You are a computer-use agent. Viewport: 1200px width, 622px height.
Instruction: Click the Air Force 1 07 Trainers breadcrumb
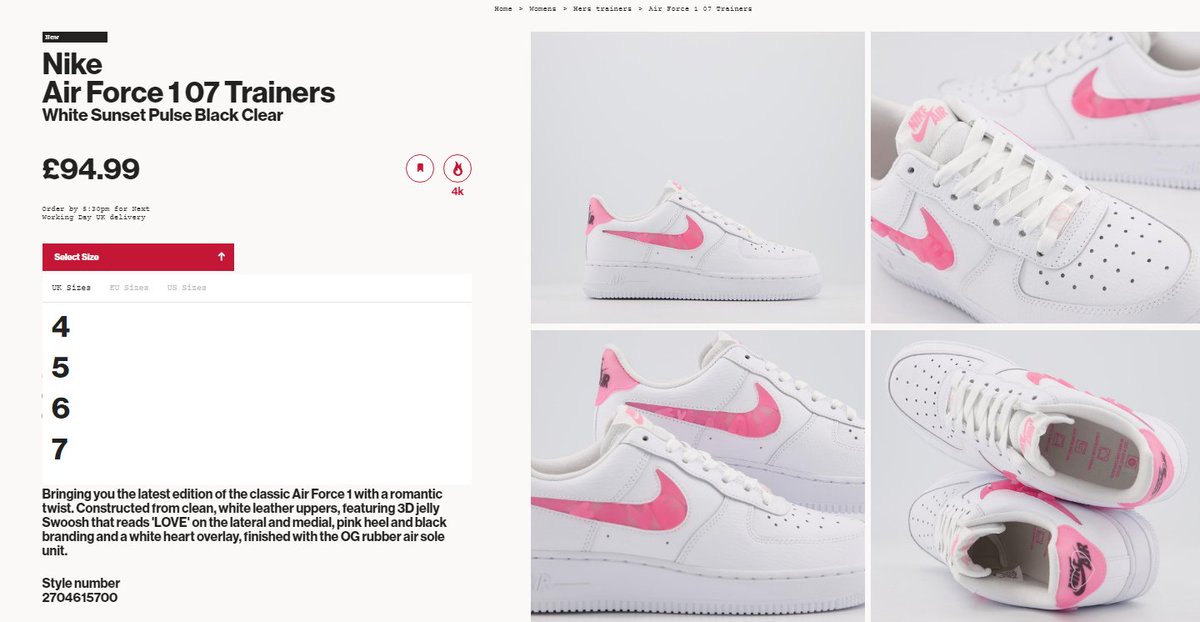coord(700,8)
